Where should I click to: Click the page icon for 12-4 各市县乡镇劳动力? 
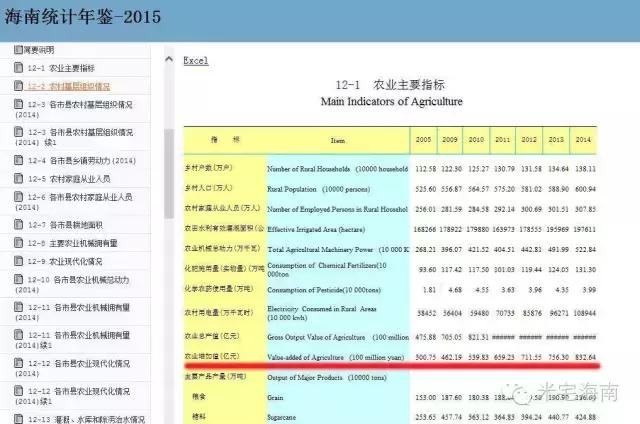coord(18,160)
